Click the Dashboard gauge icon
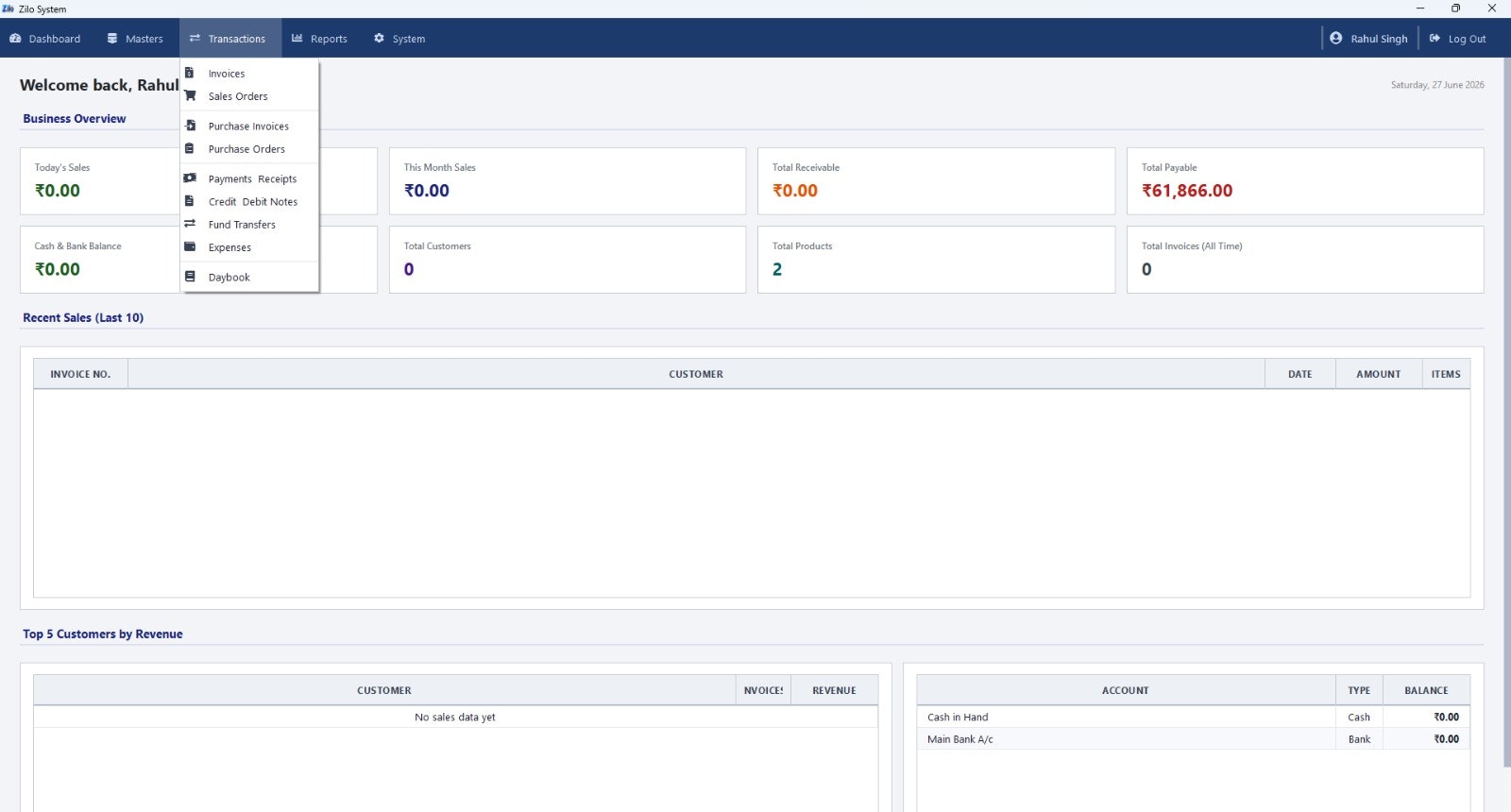Screen dimensions: 1511x812 click(x=15, y=39)
